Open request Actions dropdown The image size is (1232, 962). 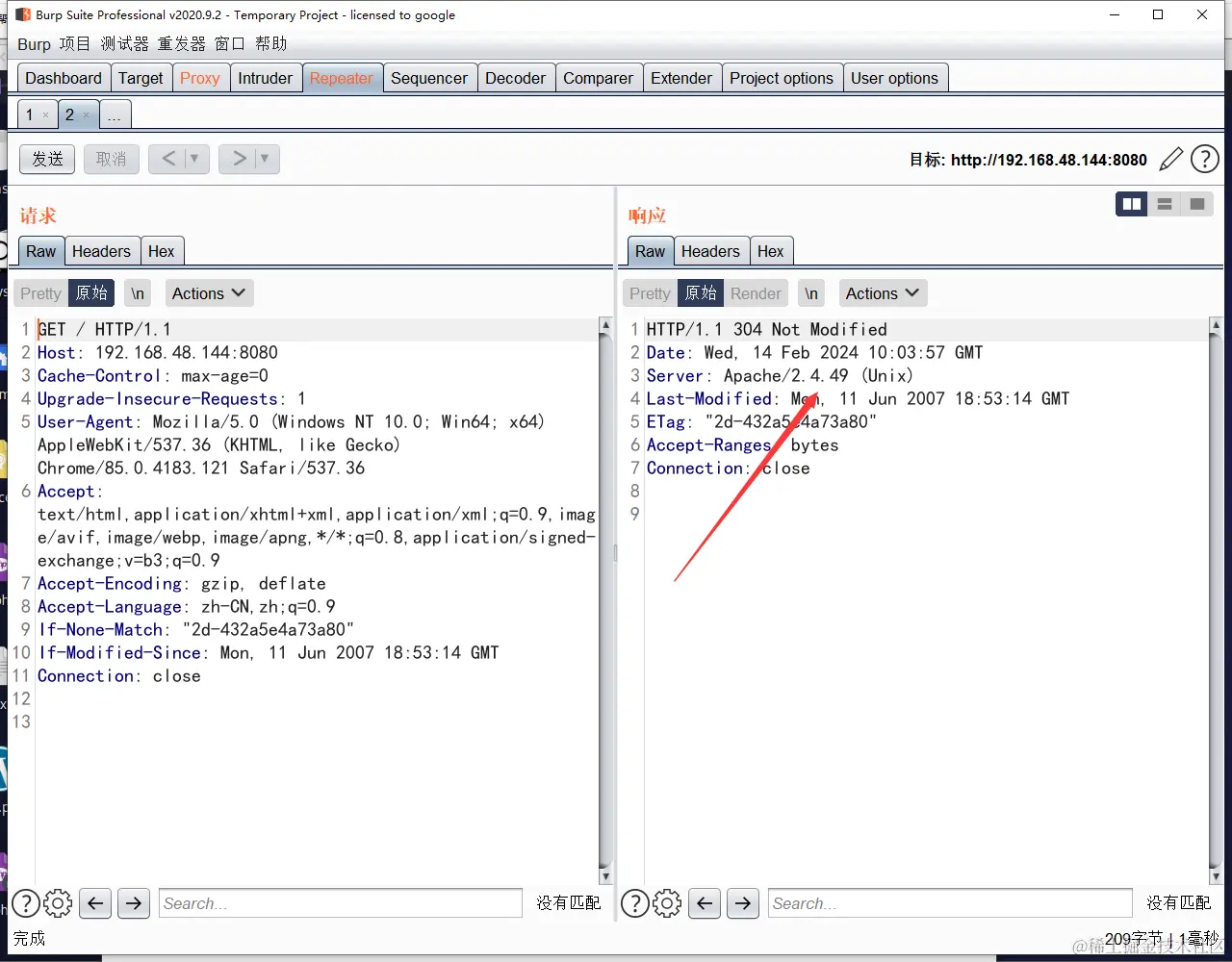point(210,293)
